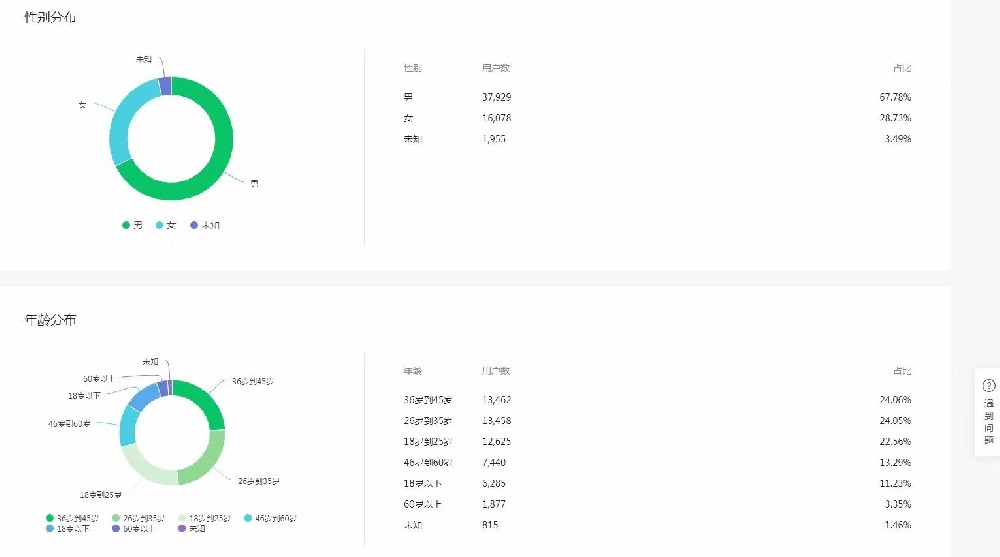Toggle the 36岁到45岁 age legend item
Screen dimensions: 1000x557
coord(72,518)
